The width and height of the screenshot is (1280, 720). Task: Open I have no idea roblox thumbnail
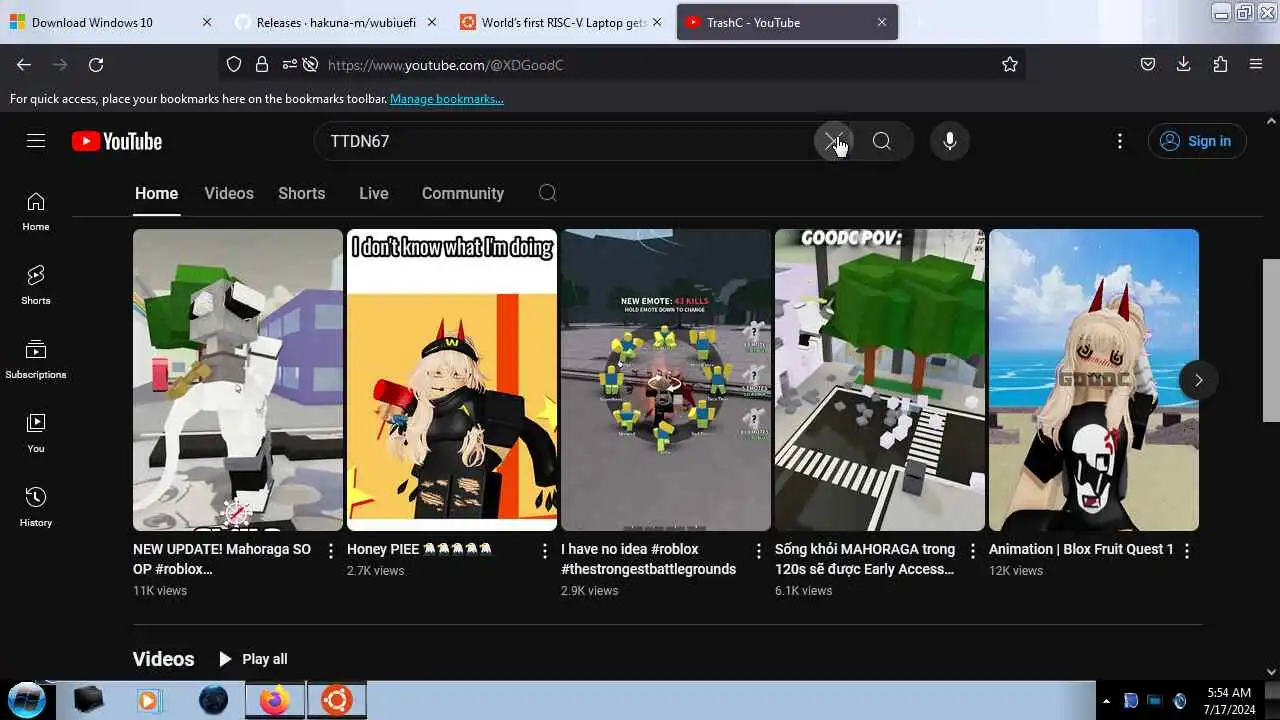click(666, 380)
